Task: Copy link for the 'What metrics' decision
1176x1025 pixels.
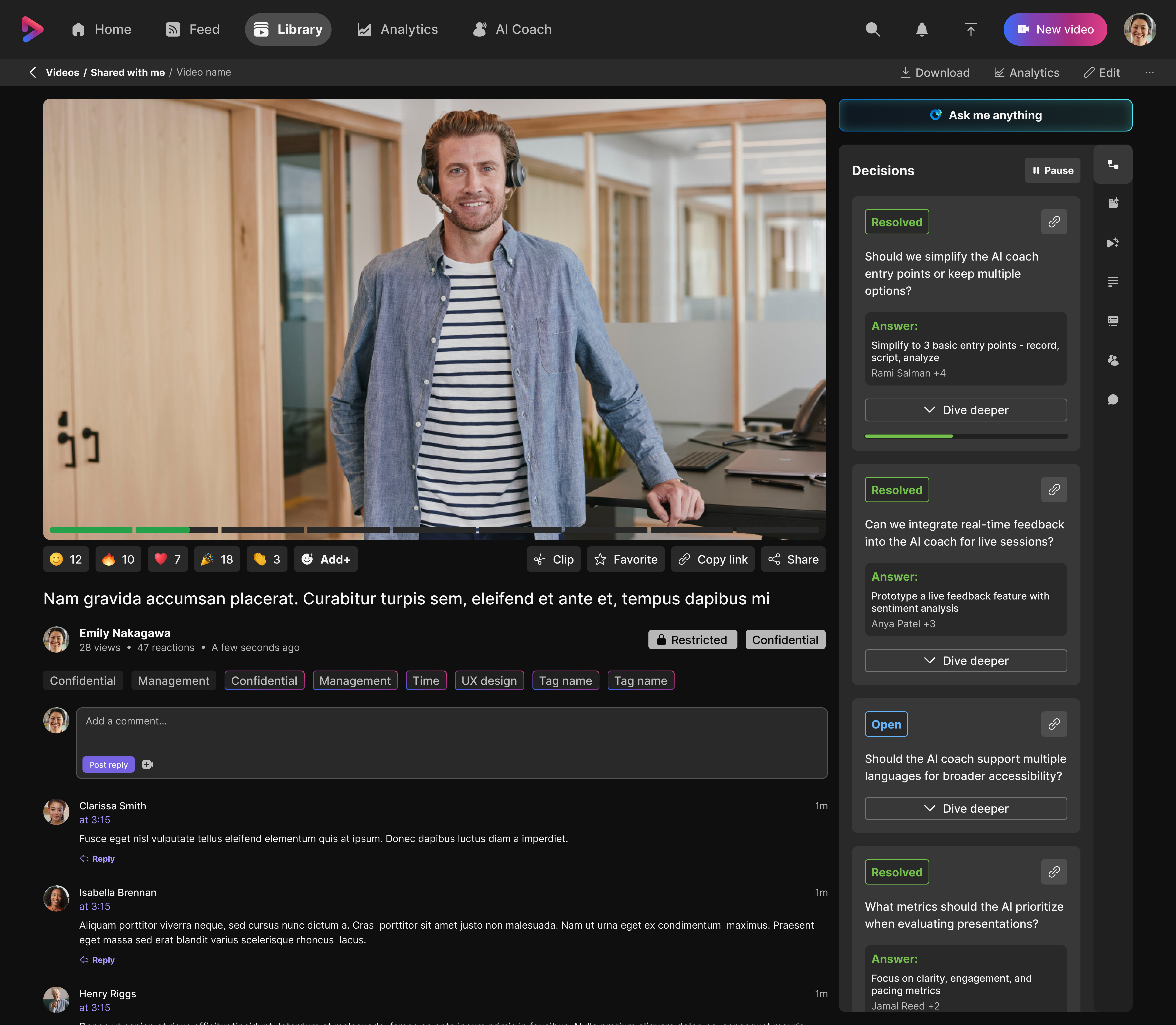Action: pyautogui.click(x=1054, y=872)
